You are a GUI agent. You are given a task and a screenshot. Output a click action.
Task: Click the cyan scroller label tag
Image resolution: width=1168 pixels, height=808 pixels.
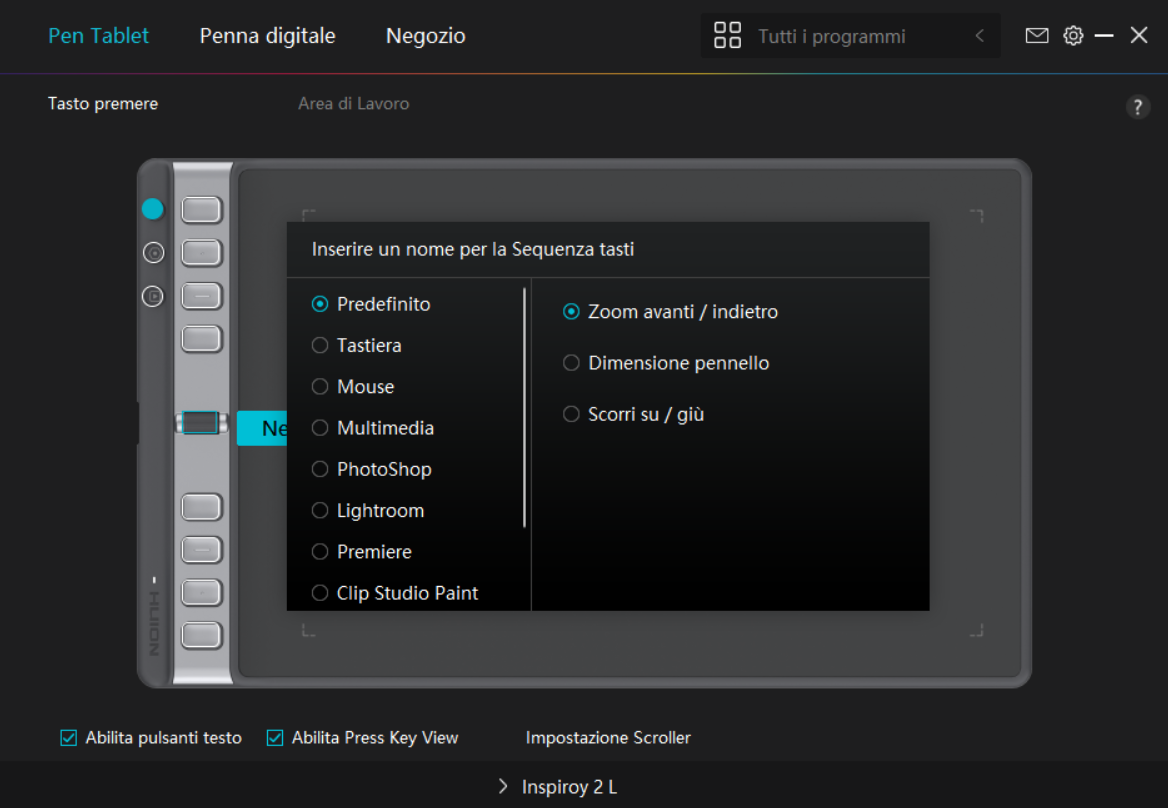tap(262, 428)
